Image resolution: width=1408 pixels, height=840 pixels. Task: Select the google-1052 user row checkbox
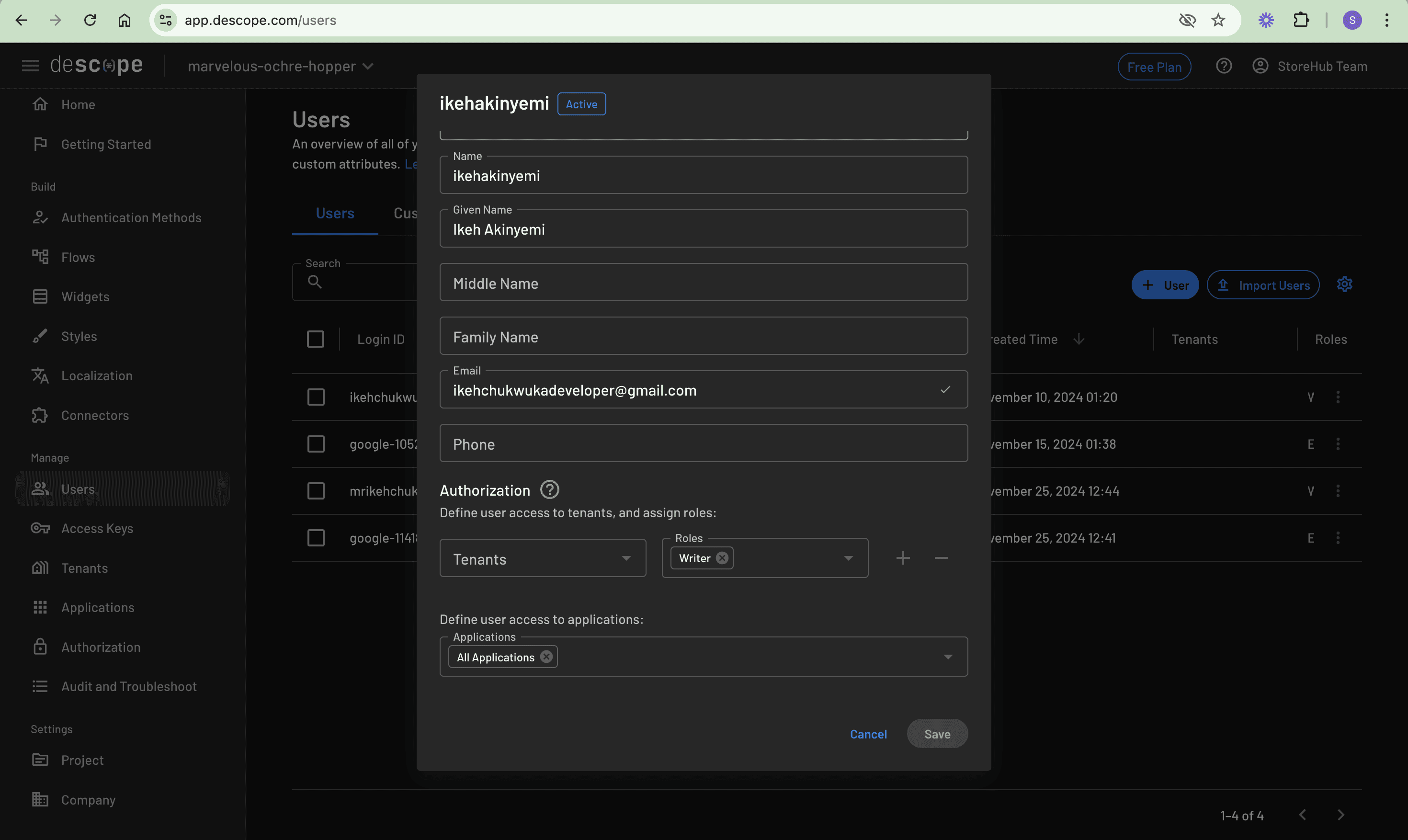316,444
